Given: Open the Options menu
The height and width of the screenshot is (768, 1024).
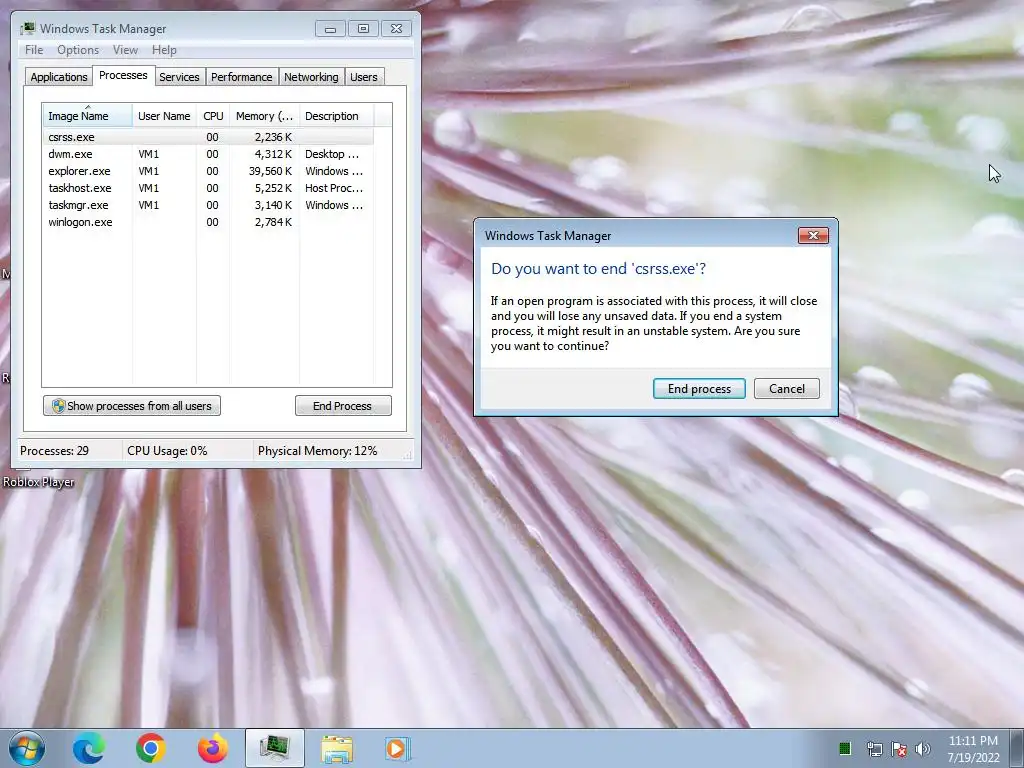Looking at the screenshot, I should (x=78, y=50).
